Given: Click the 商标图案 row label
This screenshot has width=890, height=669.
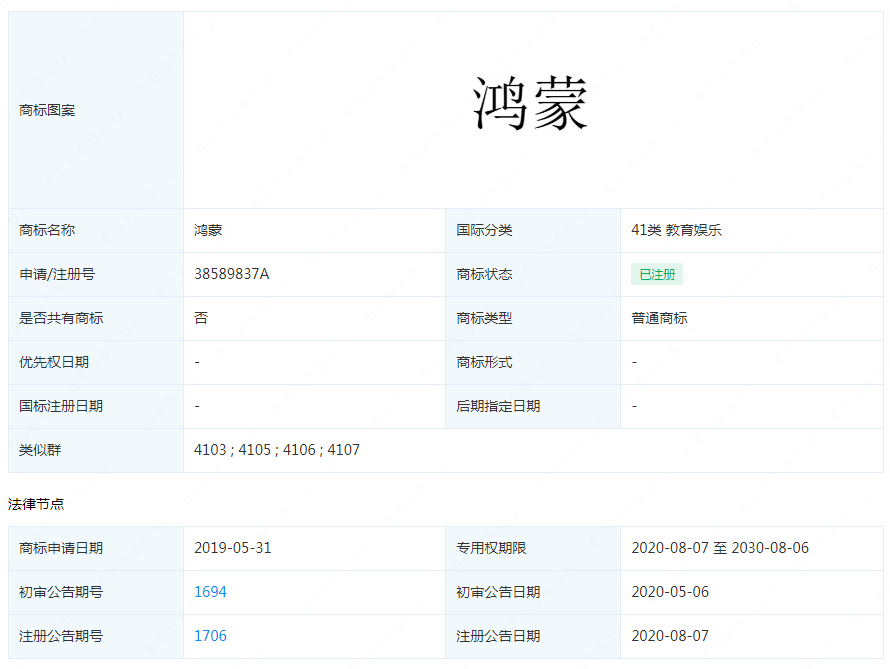Looking at the screenshot, I should click(47, 110).
